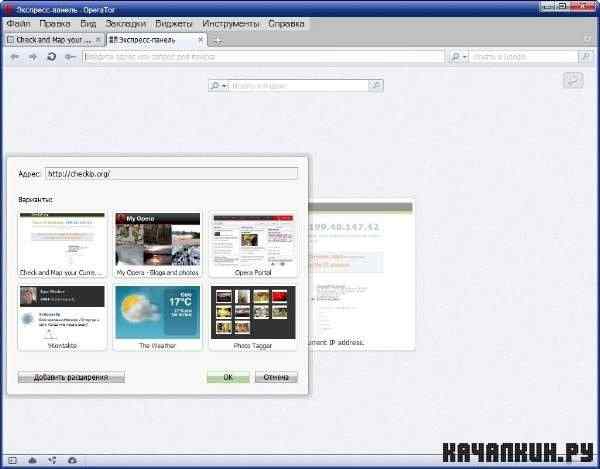The width and height of the screenshot is (600, 469).
Task: Go forward with the forward arrow
Action: tap(33, 57)
